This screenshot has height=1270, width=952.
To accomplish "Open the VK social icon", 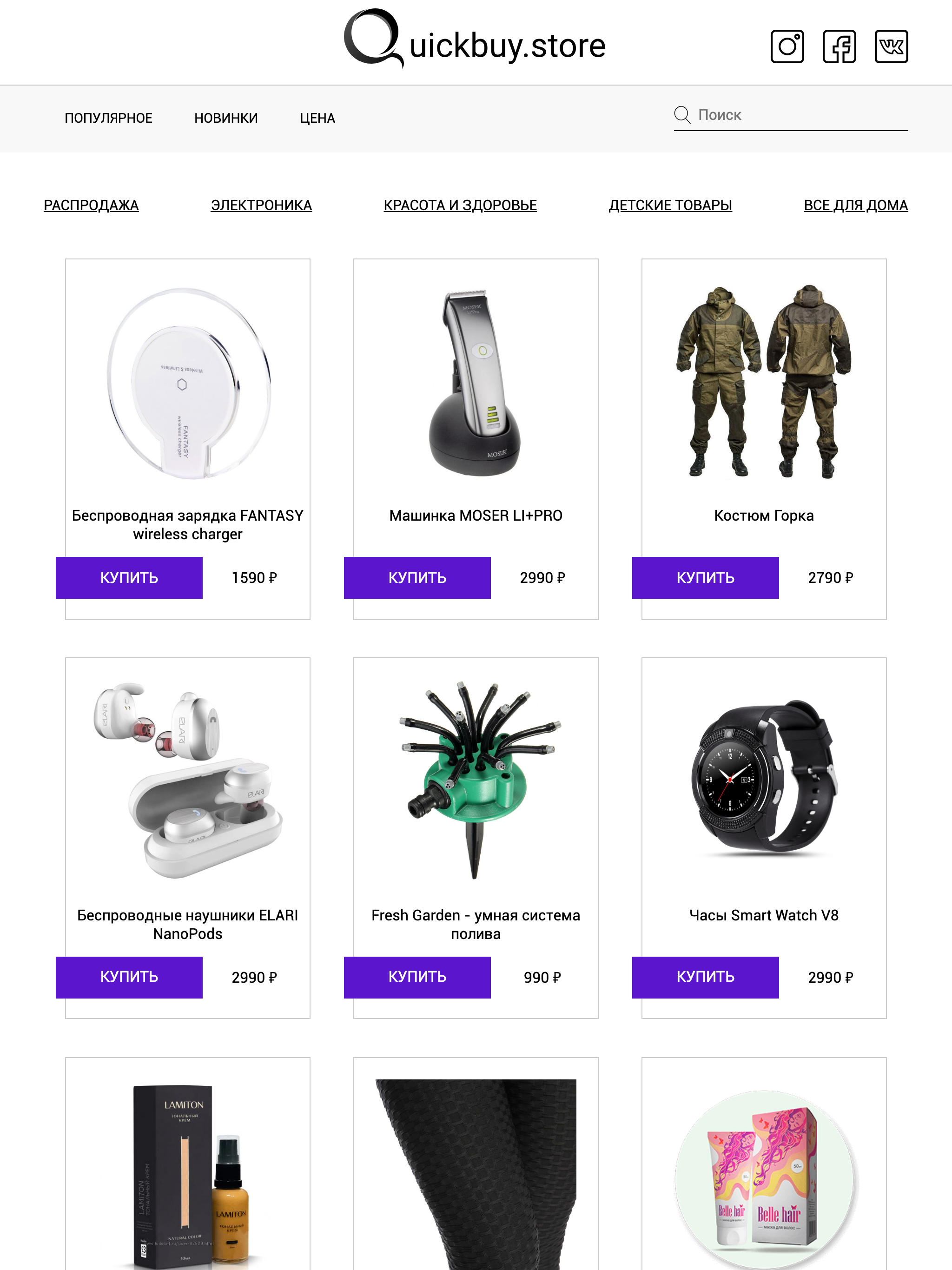I will point(891,46).
